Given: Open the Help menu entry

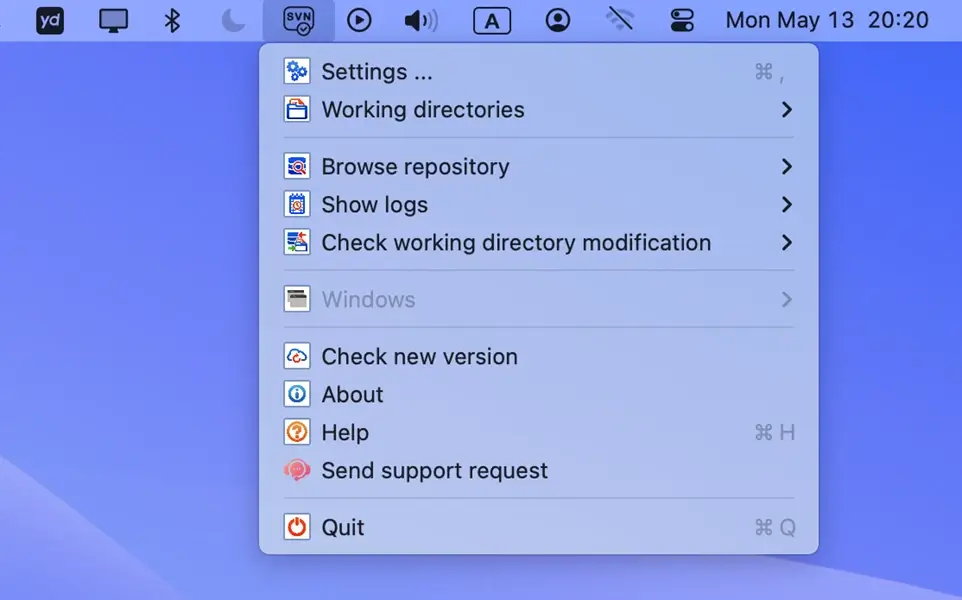Looking at the screenshot, I should pos(539,433).
